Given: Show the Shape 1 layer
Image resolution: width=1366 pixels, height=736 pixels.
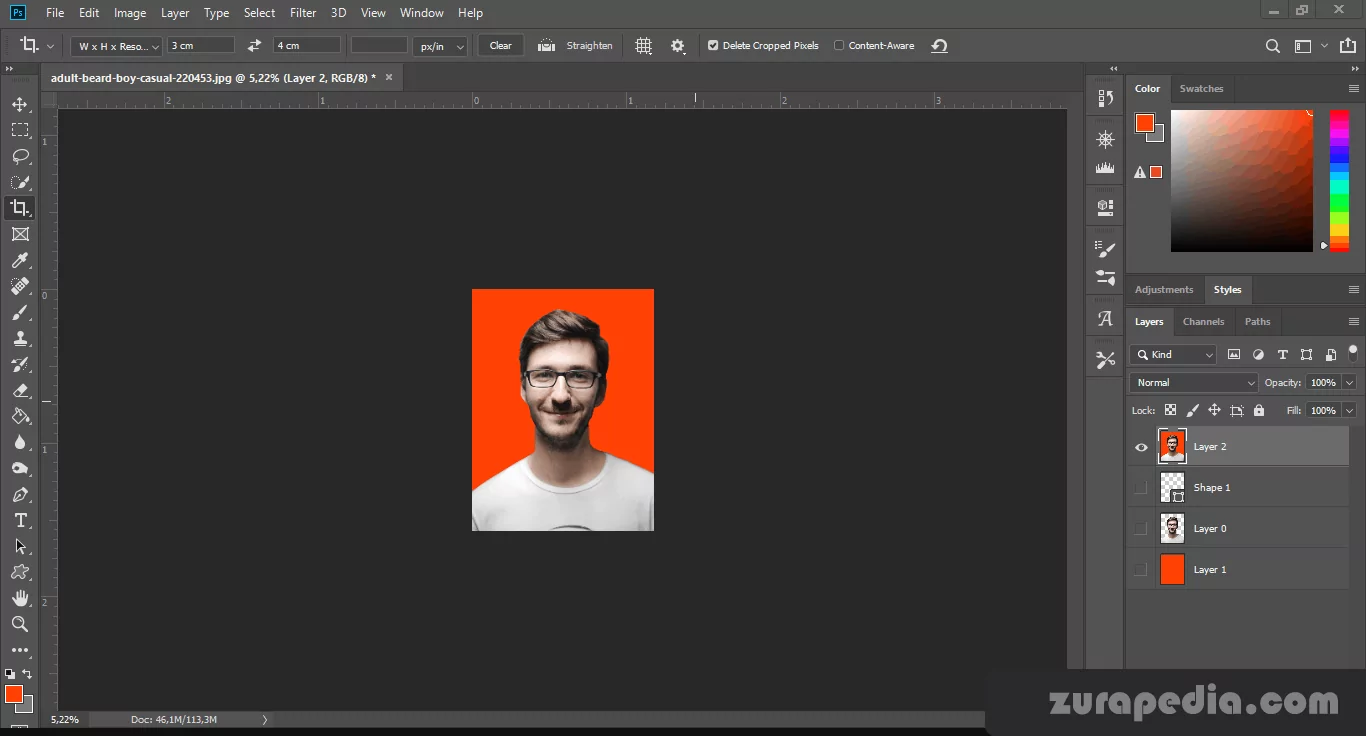Looking at the screenshot, I should coord(1141,488).
